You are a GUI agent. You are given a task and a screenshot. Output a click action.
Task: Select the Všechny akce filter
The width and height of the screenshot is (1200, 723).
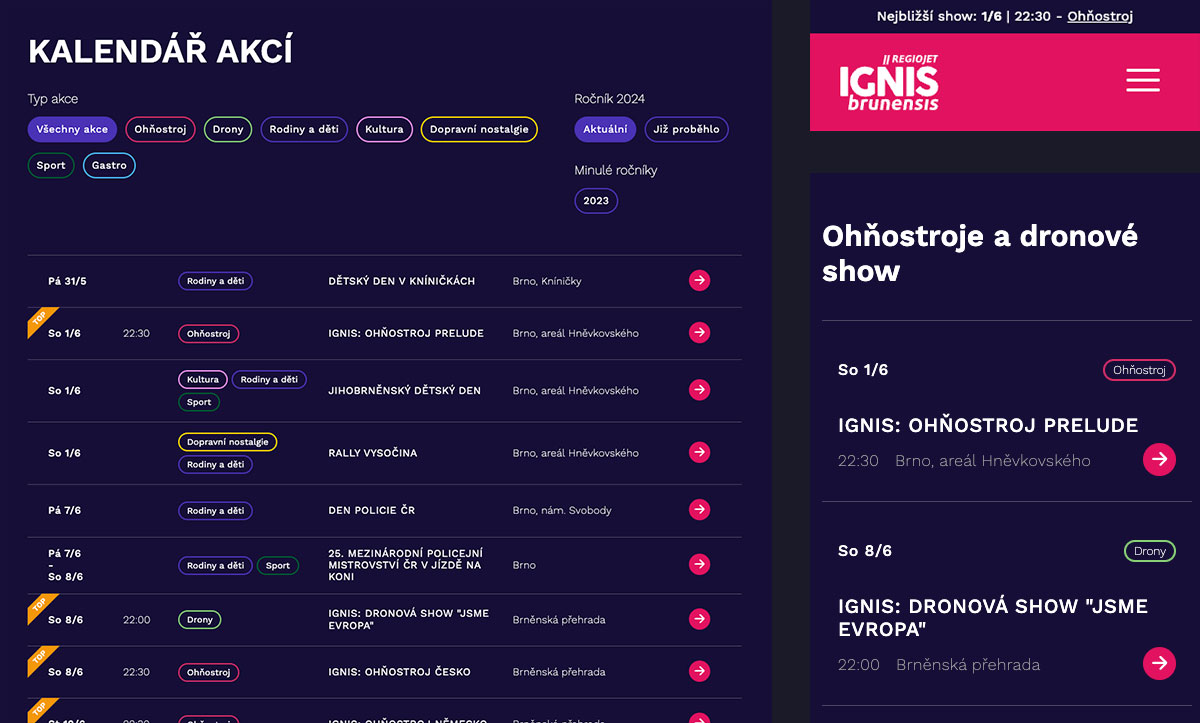tap(72, 130)
